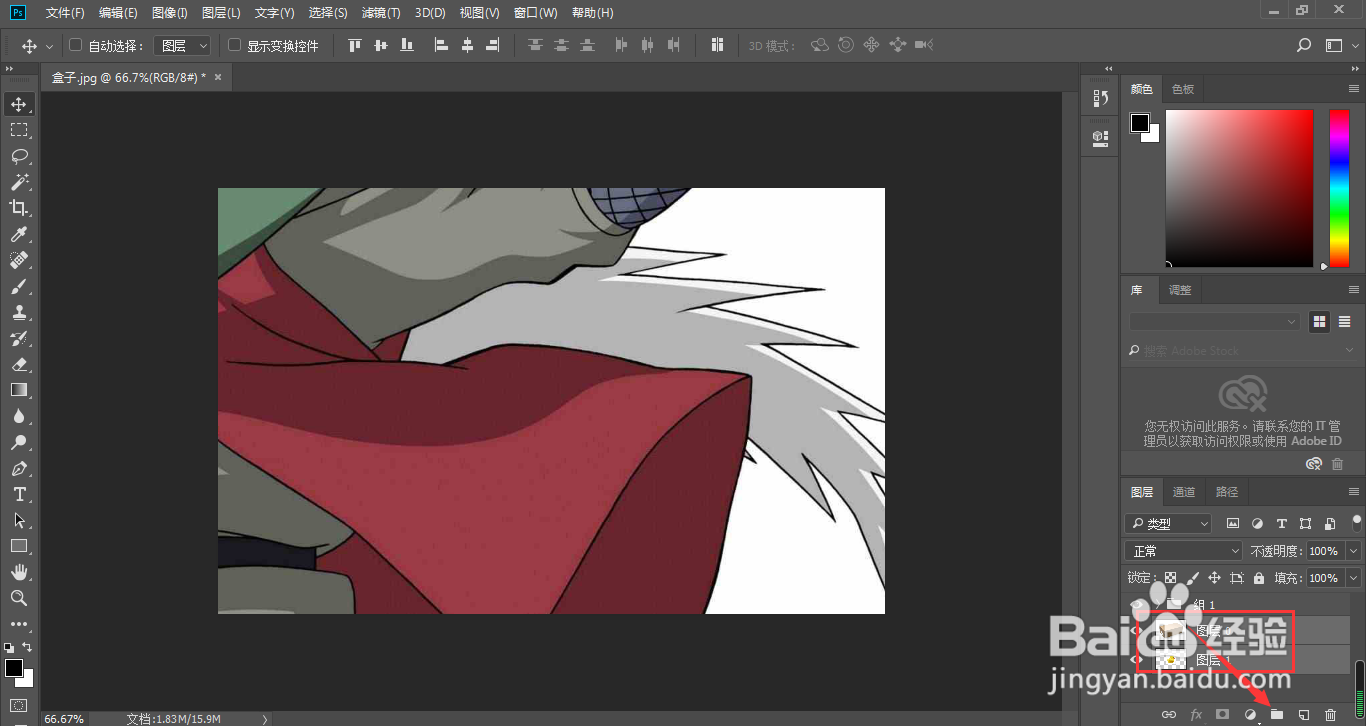Open the 正常 blend mode dropdown

pos(1183,551)
